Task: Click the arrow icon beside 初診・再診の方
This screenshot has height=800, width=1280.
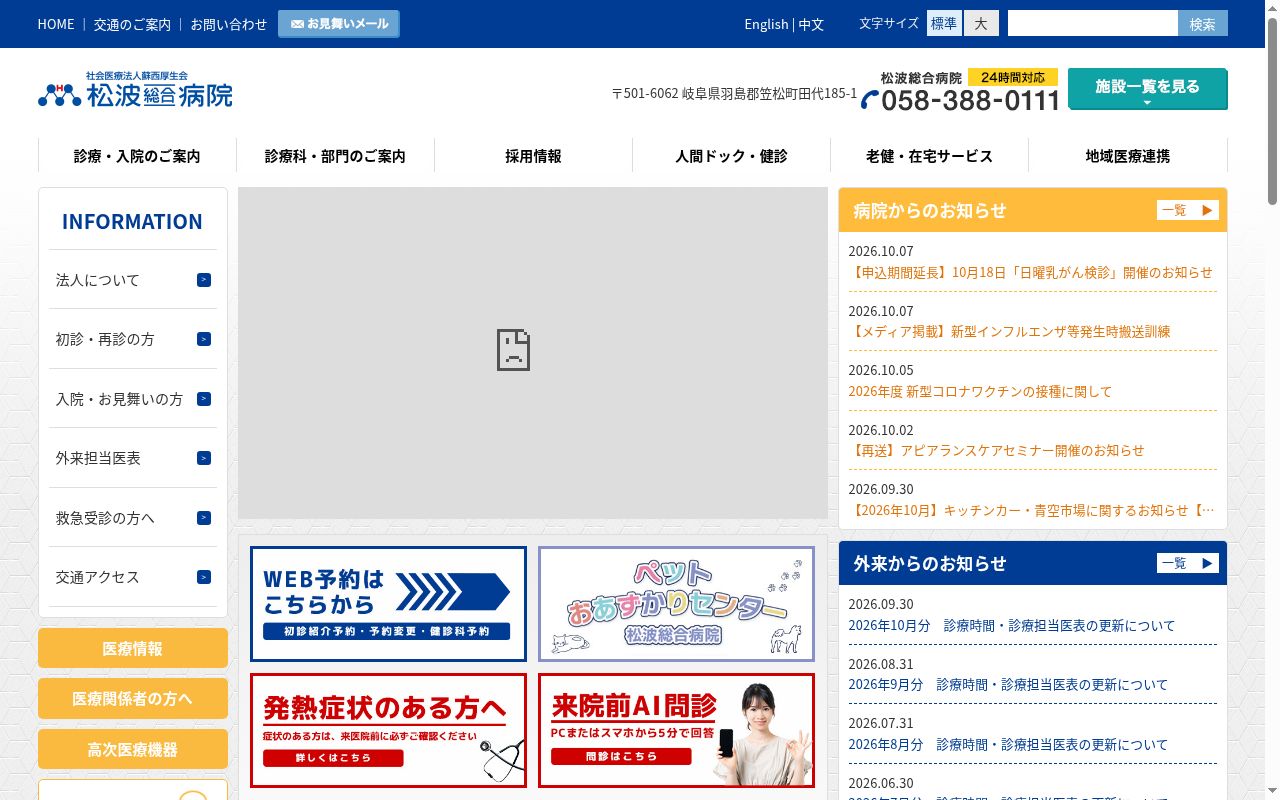Action: click(x=204, y=339)
